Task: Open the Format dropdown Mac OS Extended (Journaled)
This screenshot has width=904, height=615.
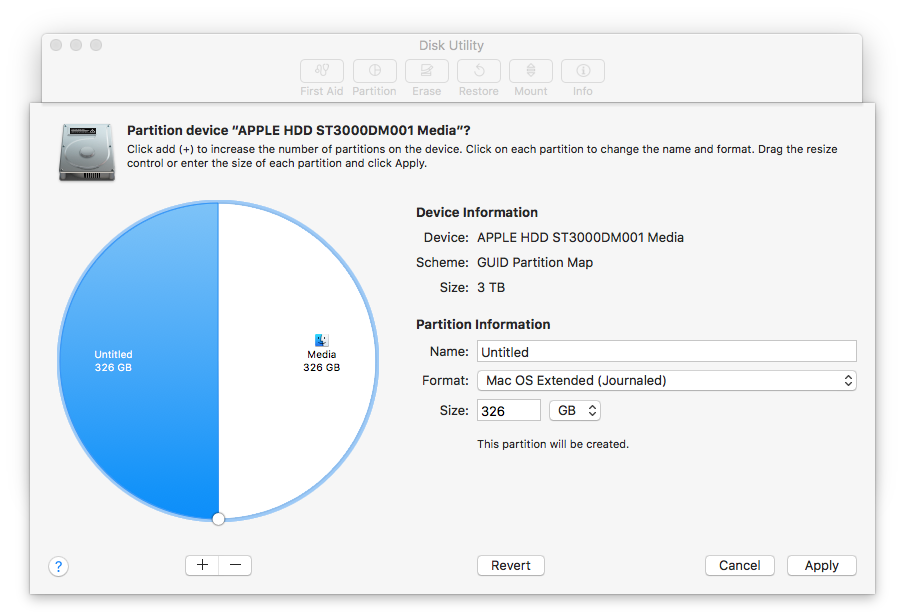Action: [666, 380]
